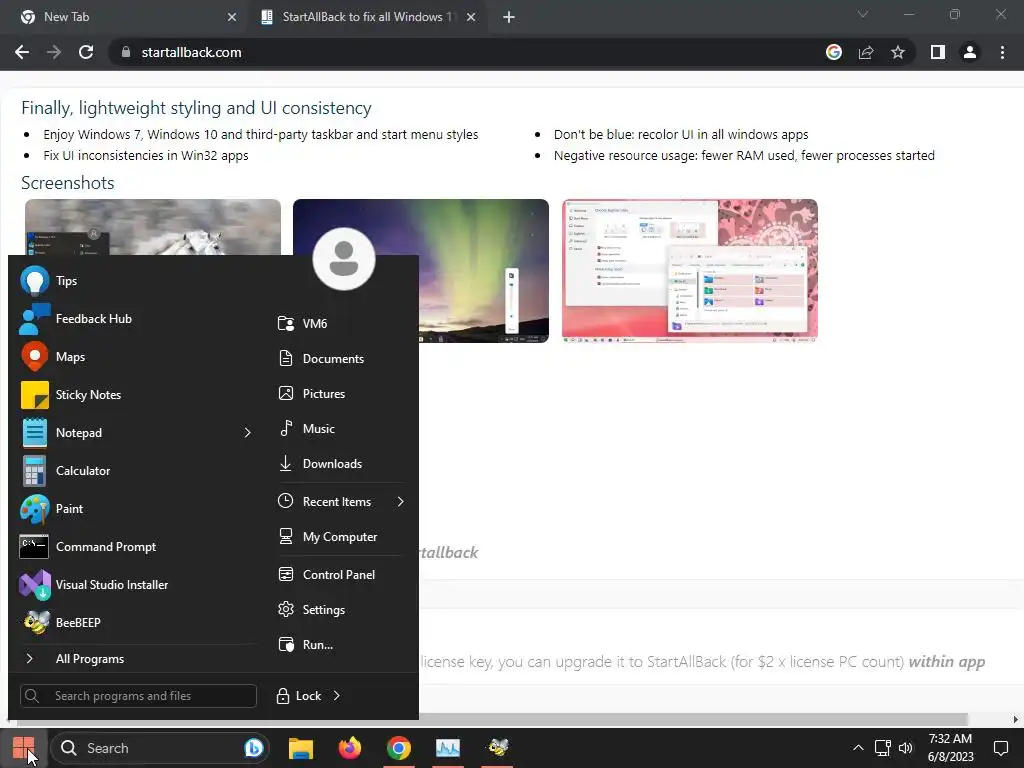1024x768 pixels.
Task: Launch Firefox from the taskbar
Action: 350,748
